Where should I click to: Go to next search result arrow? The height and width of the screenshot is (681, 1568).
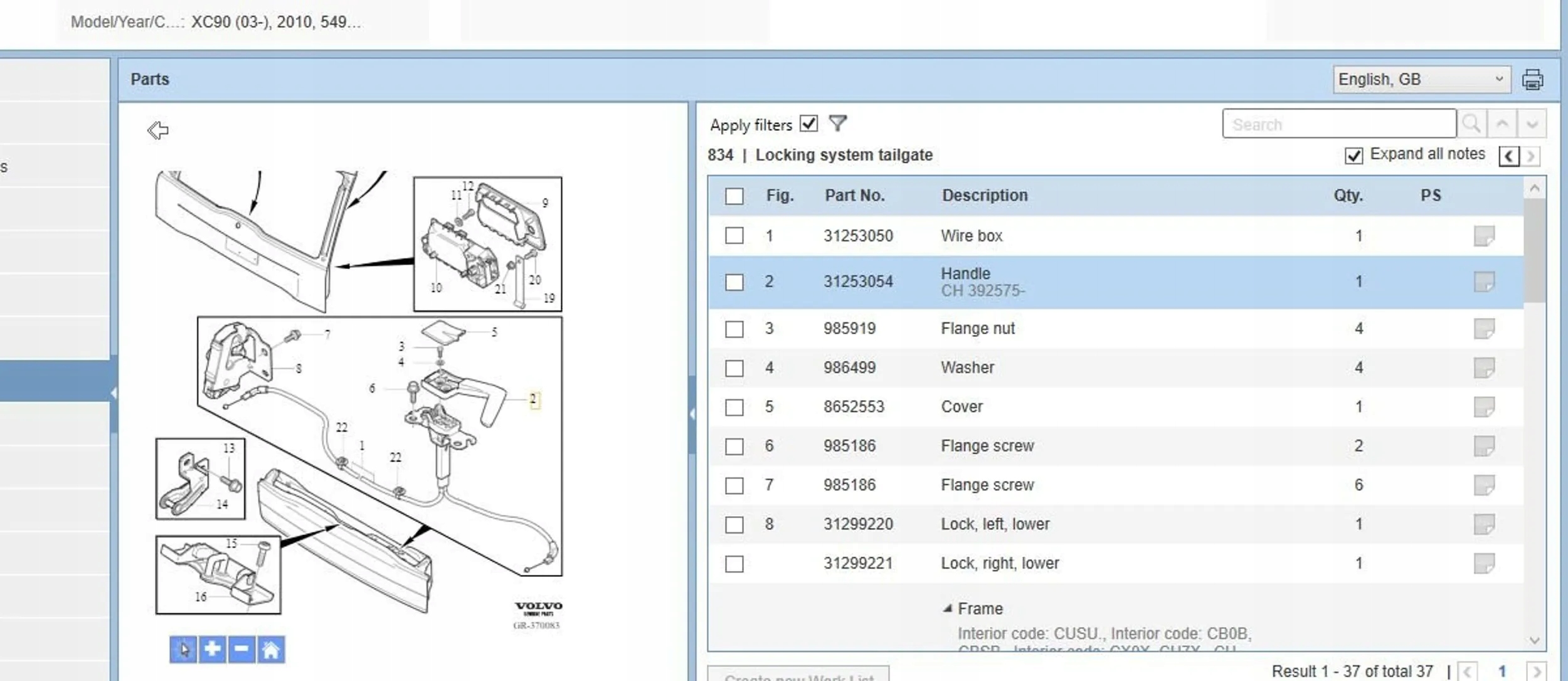[1532, 124]
